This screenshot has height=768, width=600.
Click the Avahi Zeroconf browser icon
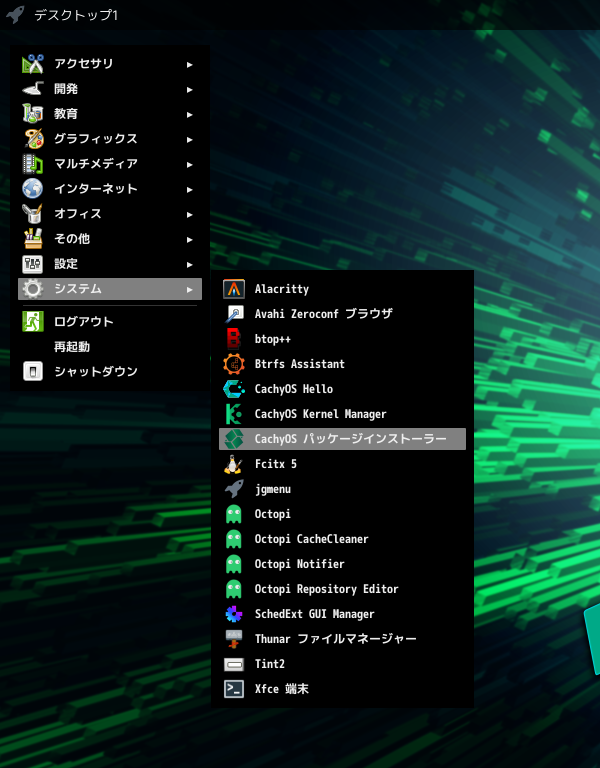pos(234,314)
